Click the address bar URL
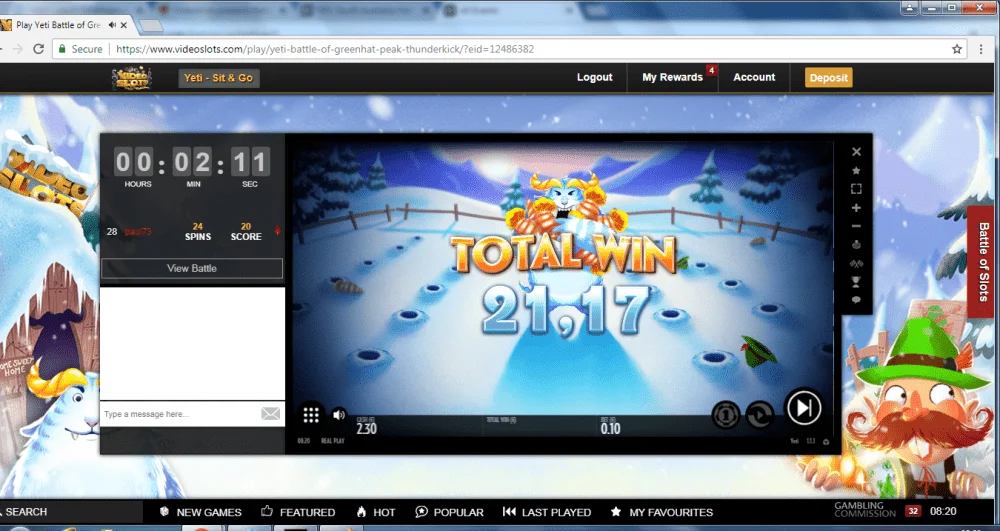1000x531 pixels. (x=325, y=49)
